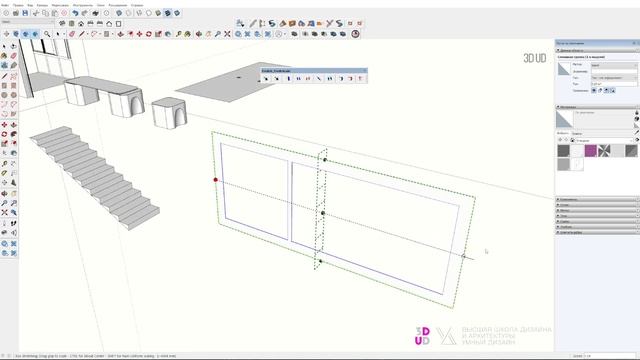Open the layer dropdown in Entity Info
Image resolution: width=640 pixels, height=360 pixels.
pos(614,65)
